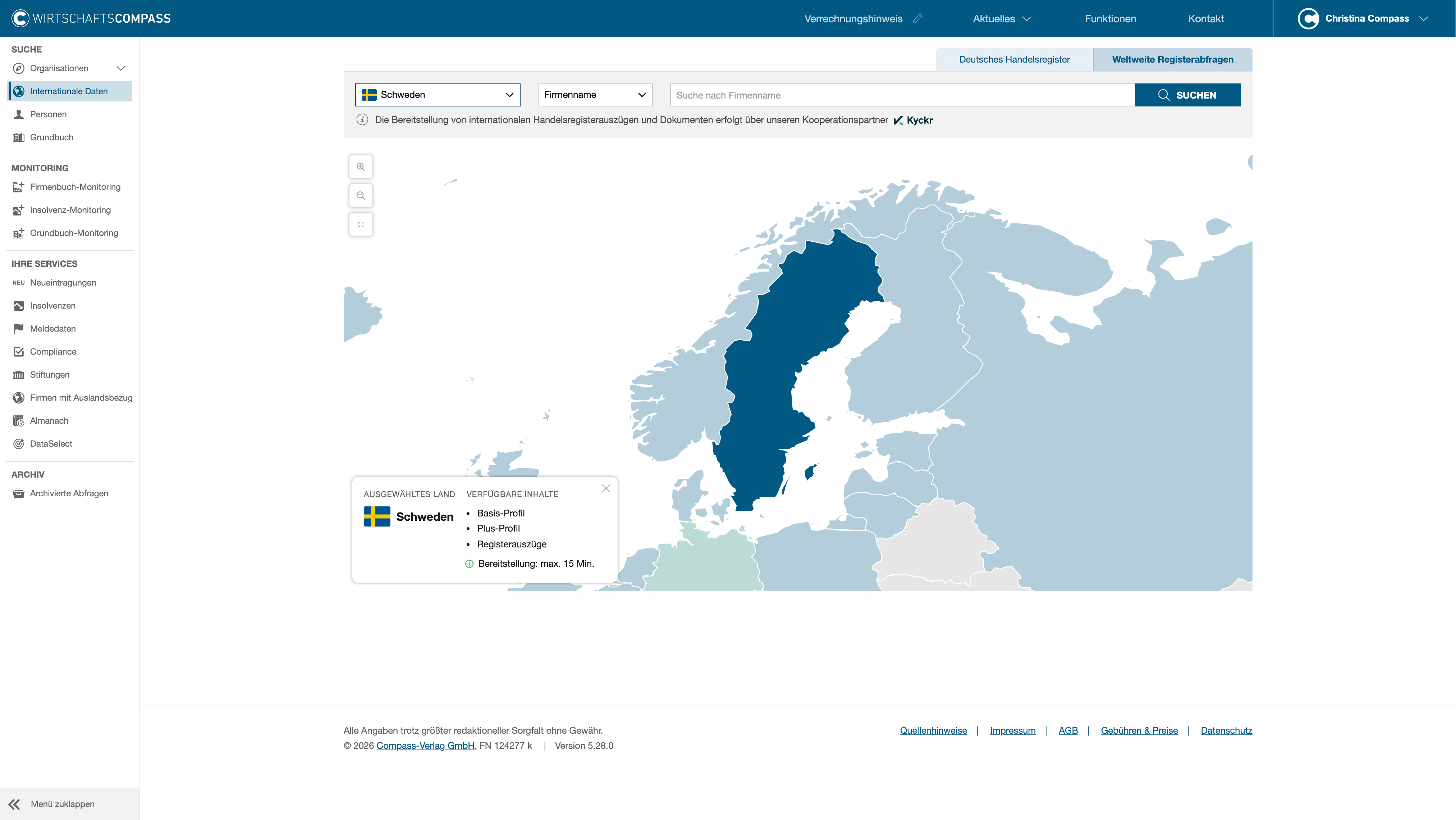Click the map fullscreen reset icon
Image resolution: width=1456 pixels, height=820 pixels.
361,224
